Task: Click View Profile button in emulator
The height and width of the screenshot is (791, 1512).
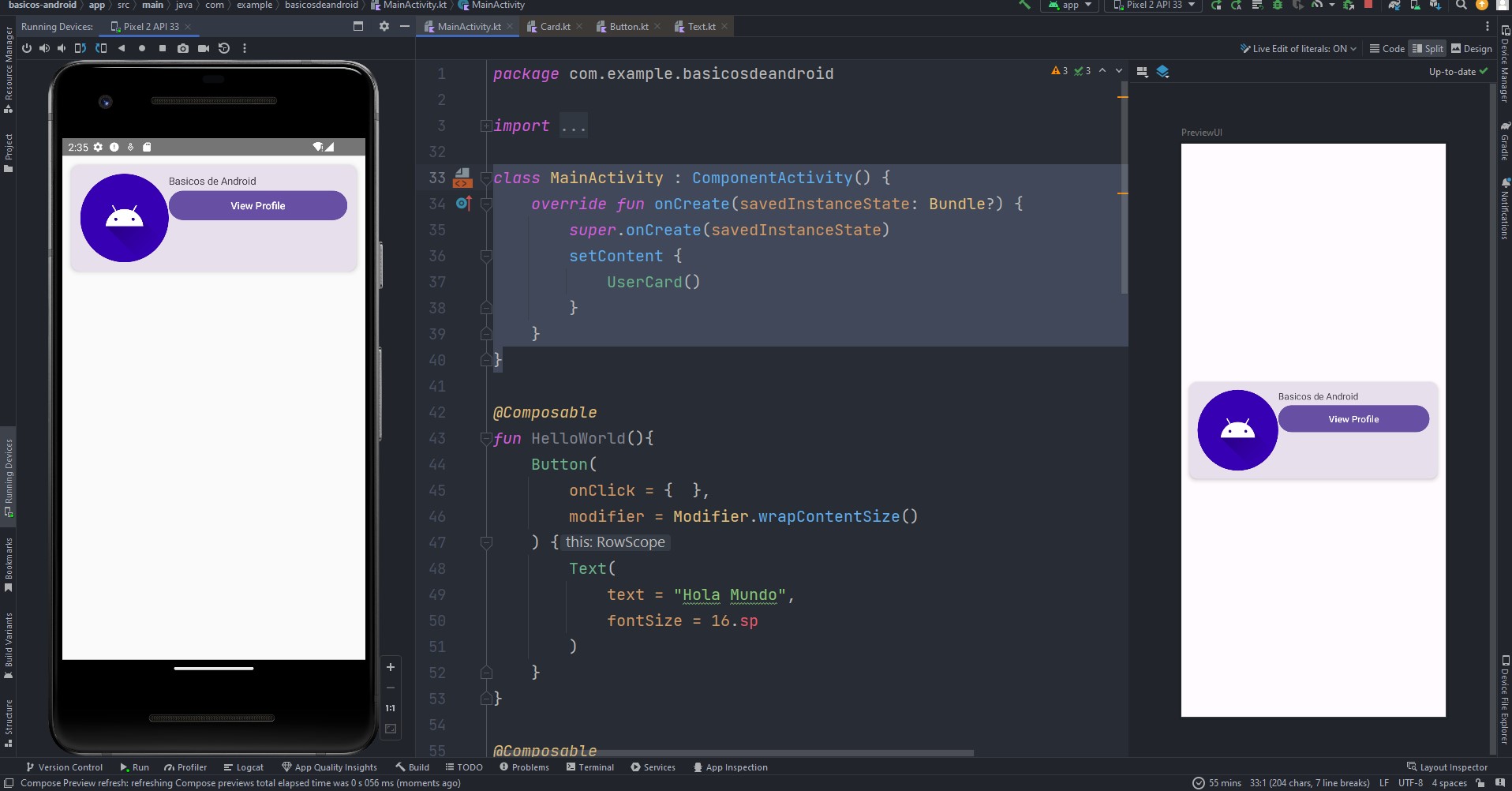Action: 257,205
